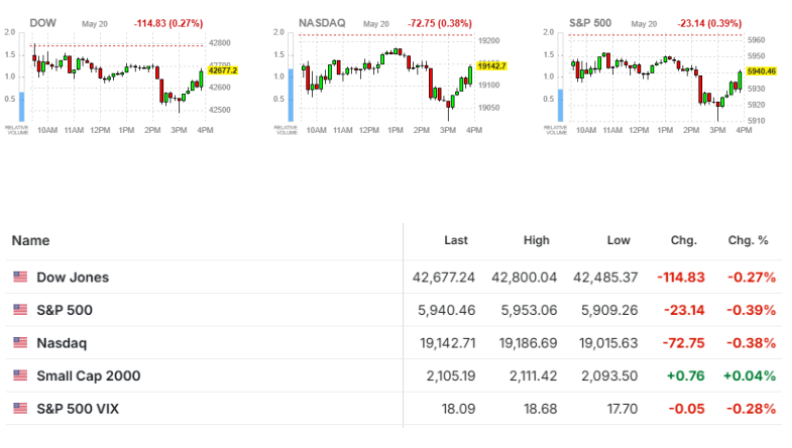Click the blue relative volume bar on NASDAQ chart
This screenshot has width=792, height=448.
291,95
